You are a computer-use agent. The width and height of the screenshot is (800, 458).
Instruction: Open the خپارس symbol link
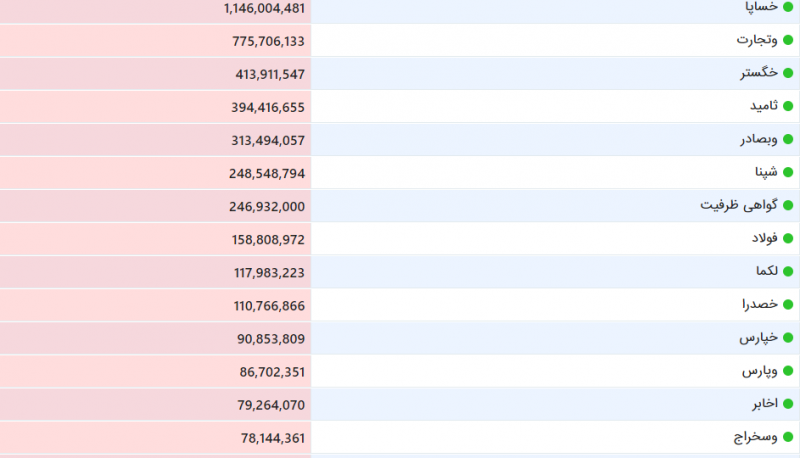click(759, 338)
